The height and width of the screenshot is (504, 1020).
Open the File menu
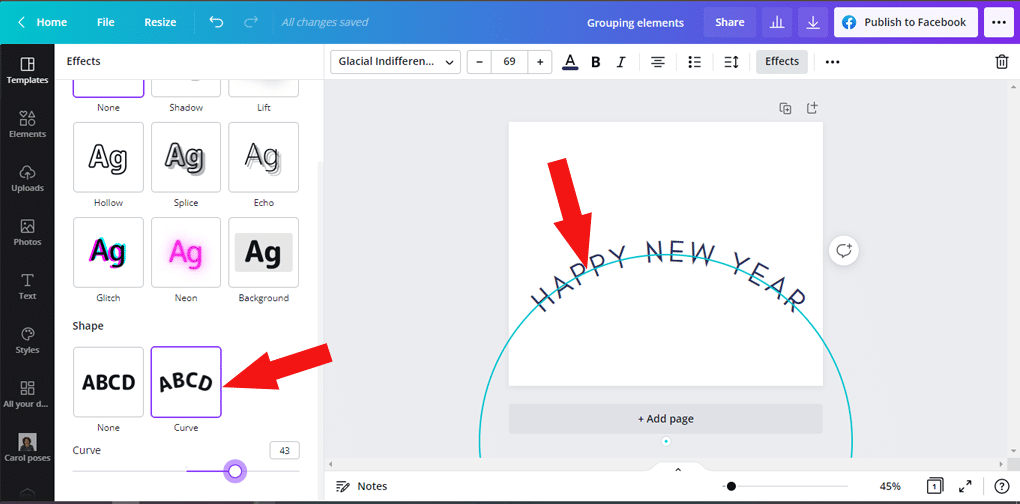pos(105,22)
